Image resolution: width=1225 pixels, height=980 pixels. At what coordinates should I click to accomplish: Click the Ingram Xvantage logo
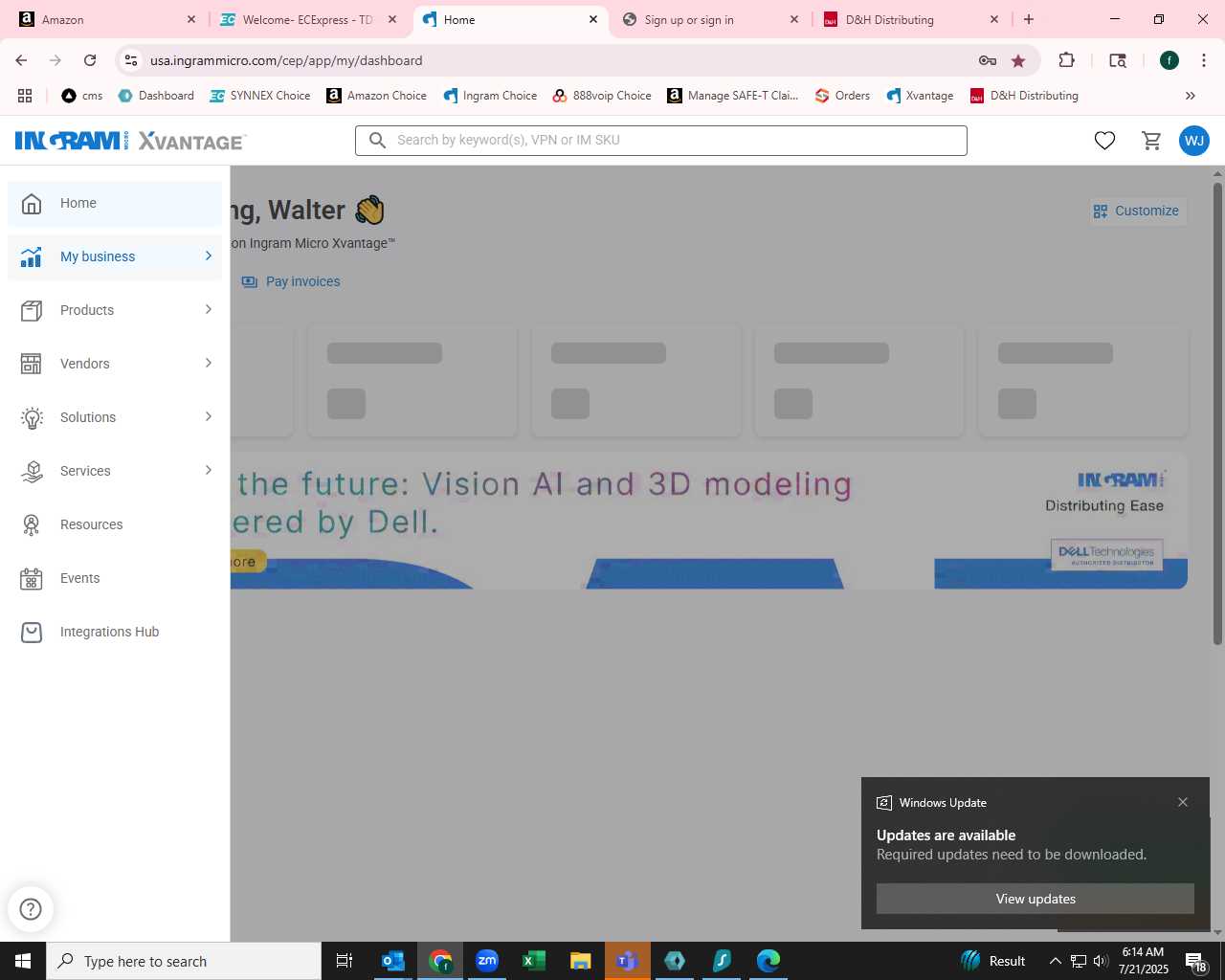point(131,141)
